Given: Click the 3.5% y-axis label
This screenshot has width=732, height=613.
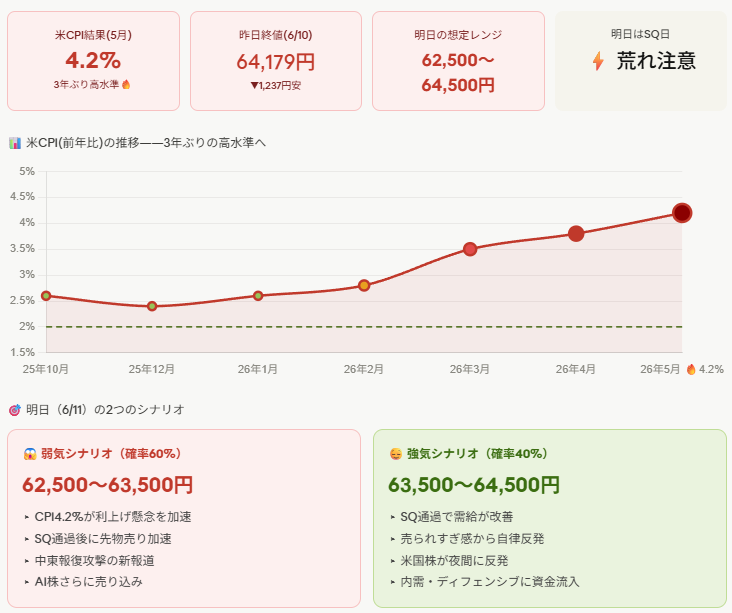Looking at the screenshot, I should coord(22,249).
